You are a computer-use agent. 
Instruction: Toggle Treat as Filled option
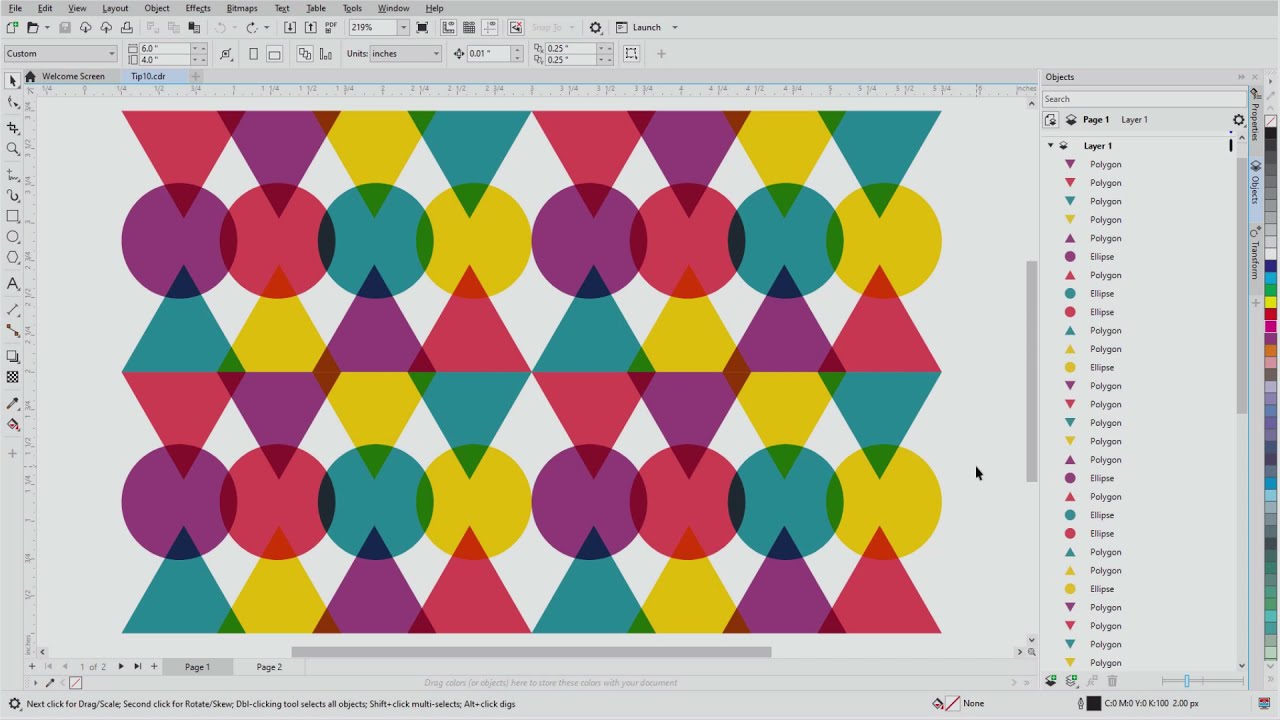click(x=631, y=54)
